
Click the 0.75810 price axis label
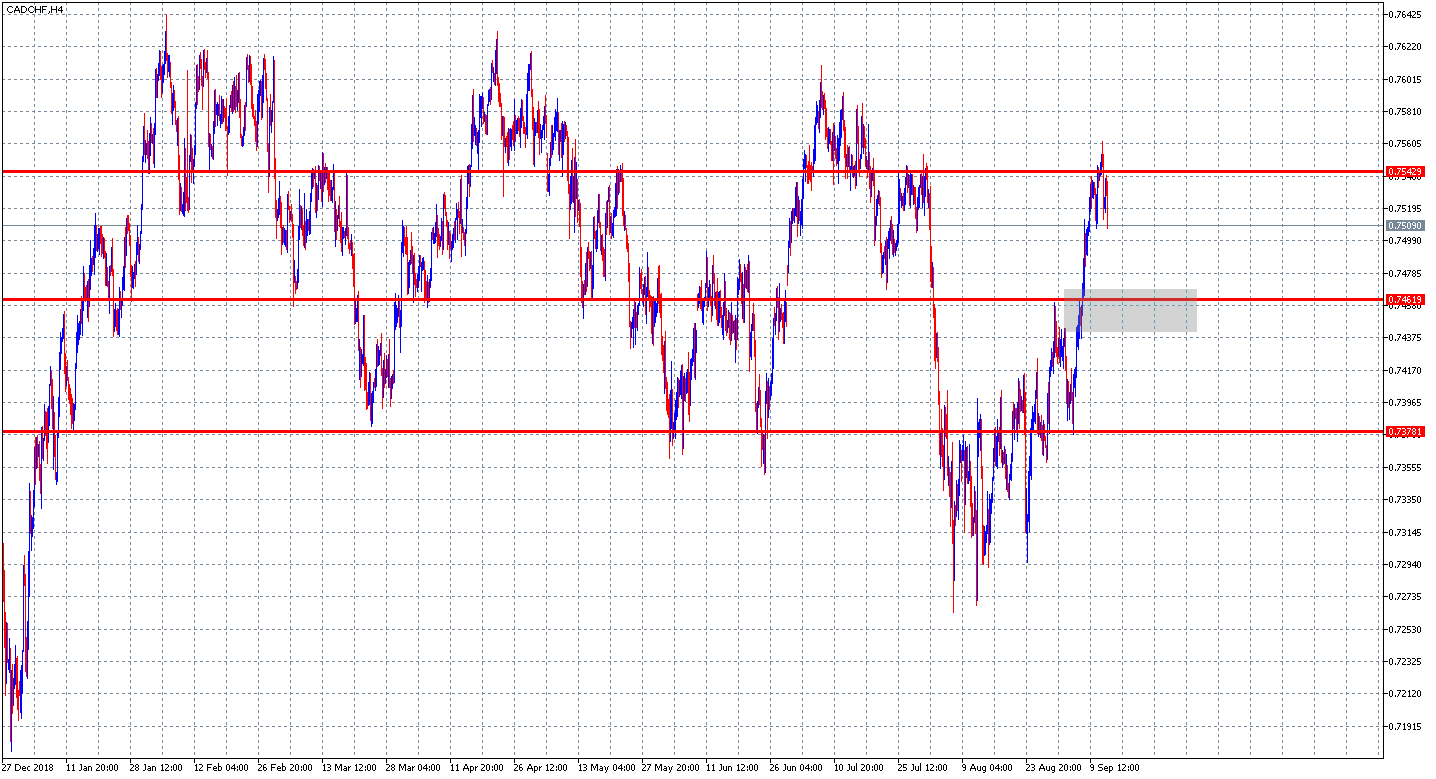[1406, 112]
